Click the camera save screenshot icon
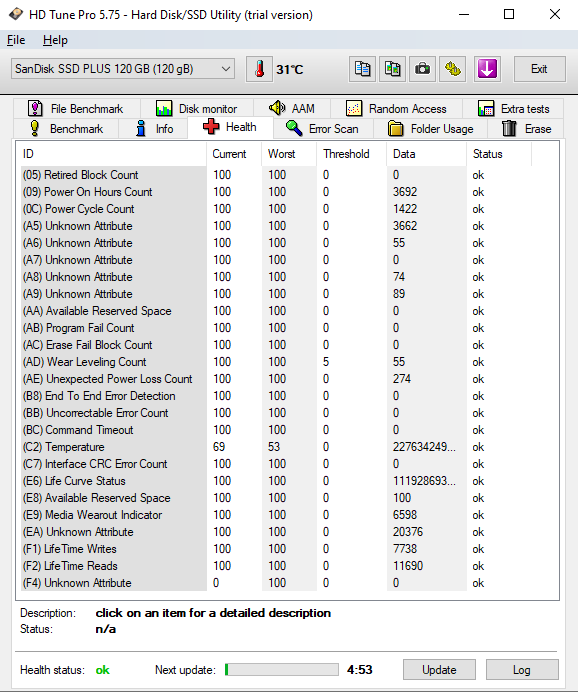Image resolution: width=578 pixels, height=692 pixels. 422,69
